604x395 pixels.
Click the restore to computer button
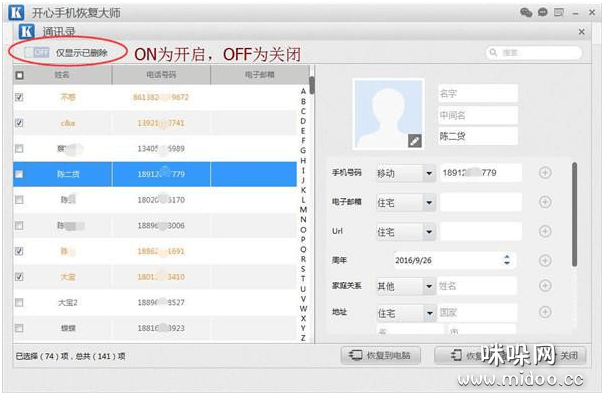click(380, 355)
